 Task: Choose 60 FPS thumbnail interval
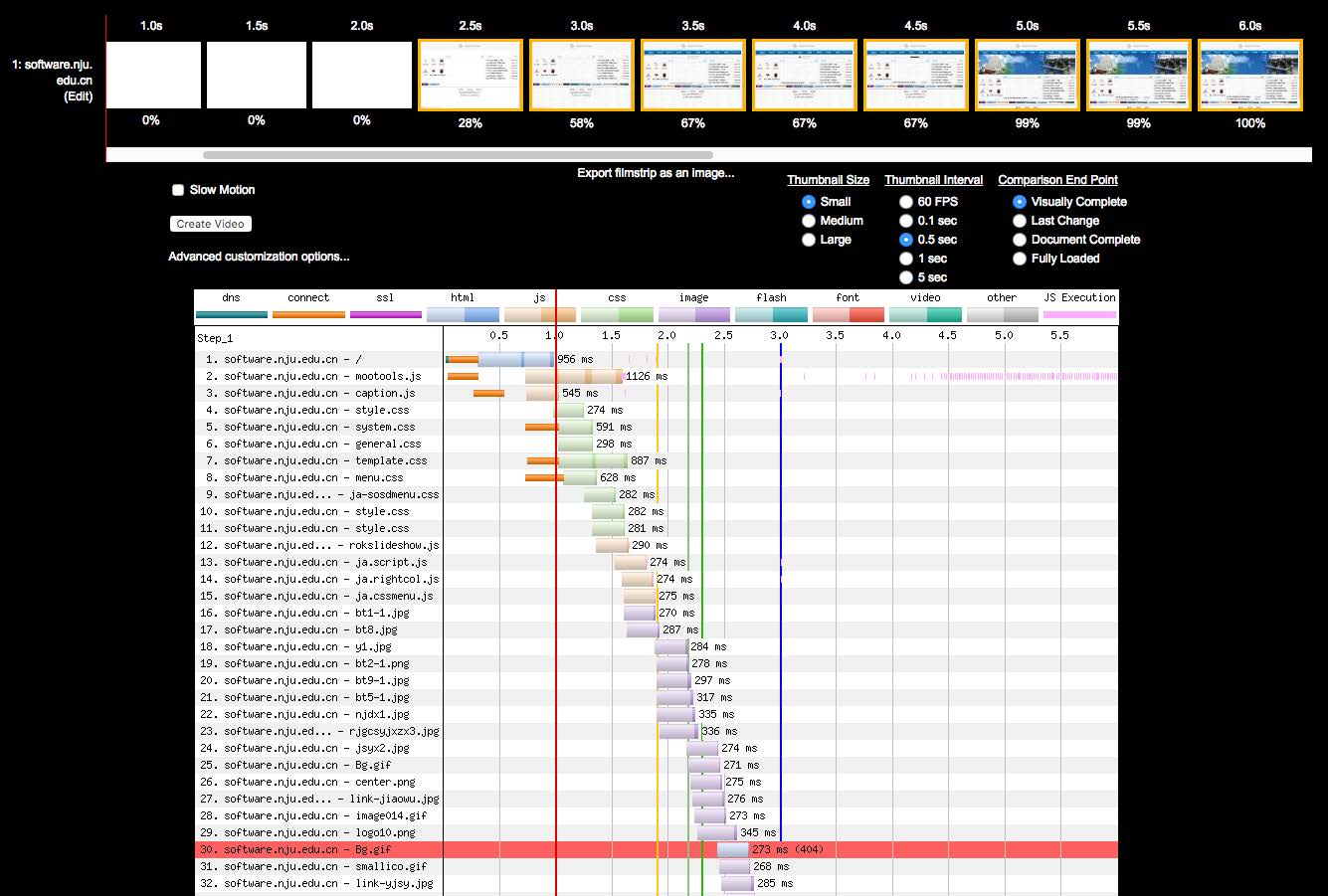point(906,202)
